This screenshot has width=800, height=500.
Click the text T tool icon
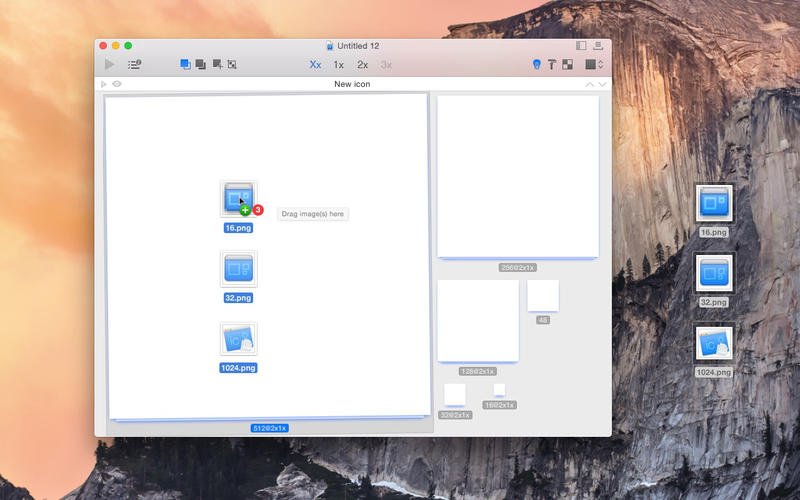coord(552,65)
